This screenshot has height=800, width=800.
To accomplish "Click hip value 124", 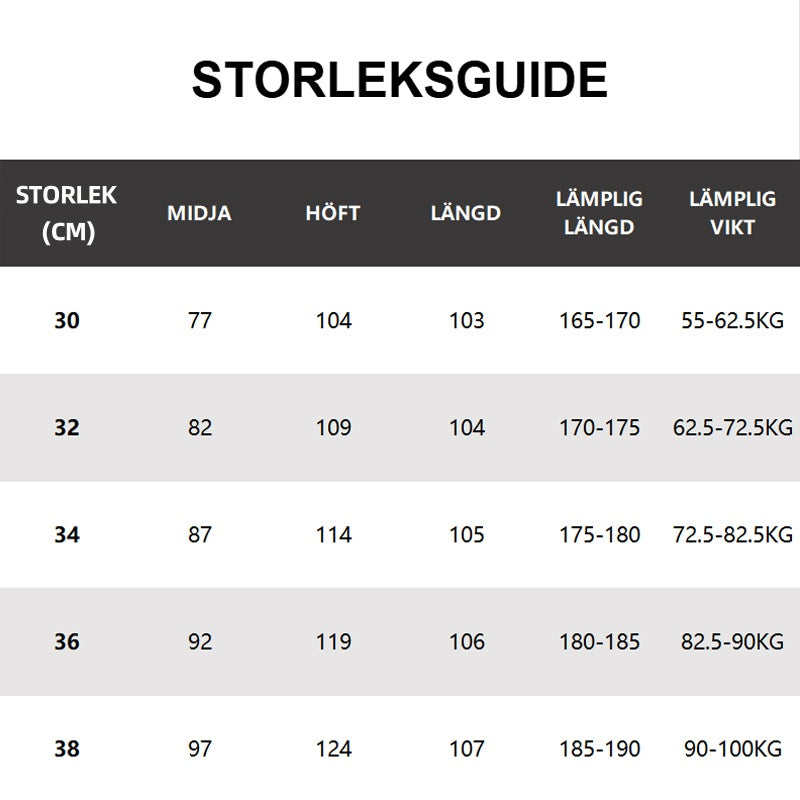I will (333, 748).
